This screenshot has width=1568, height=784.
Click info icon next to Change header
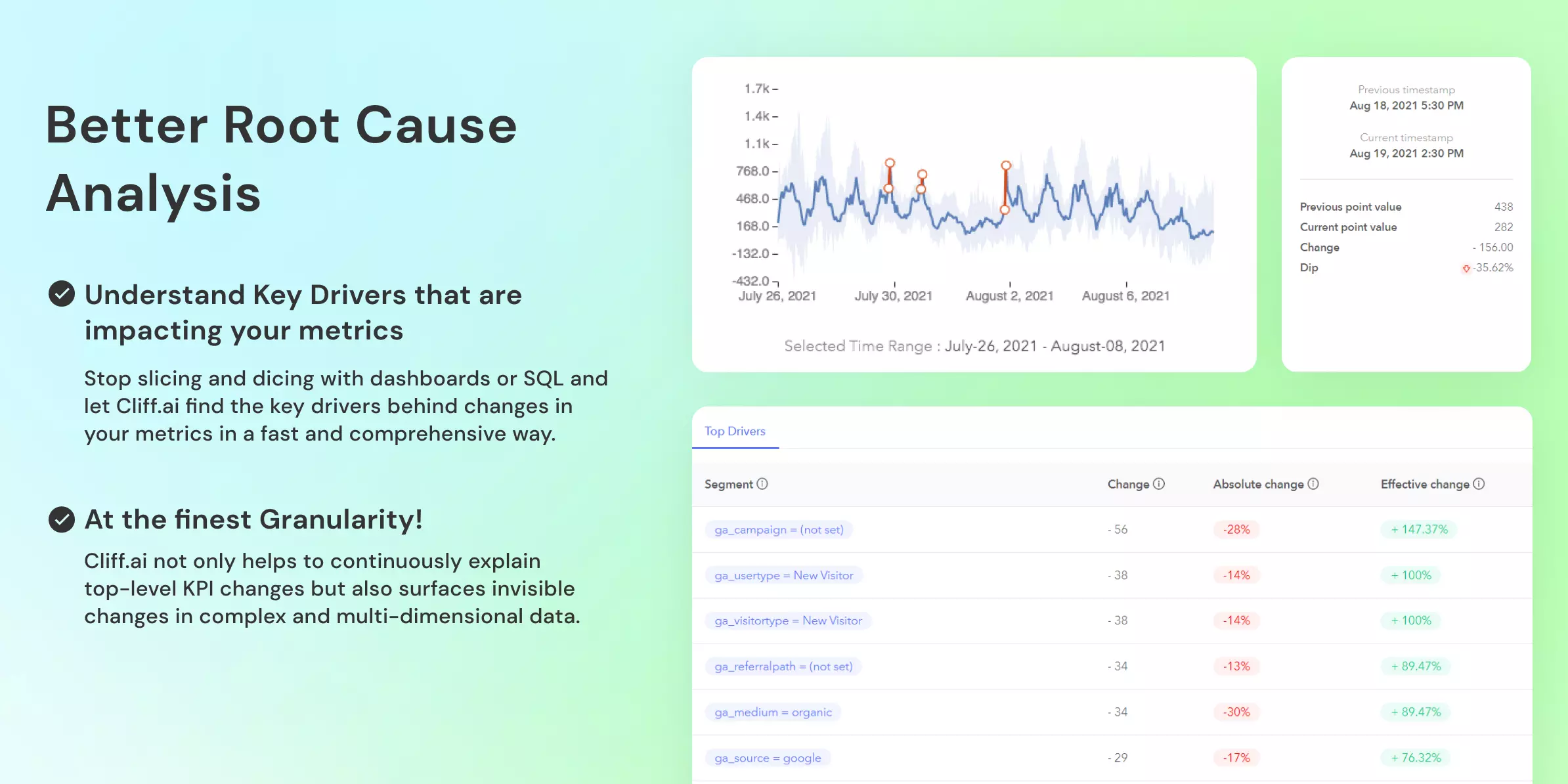[1159, 484]
